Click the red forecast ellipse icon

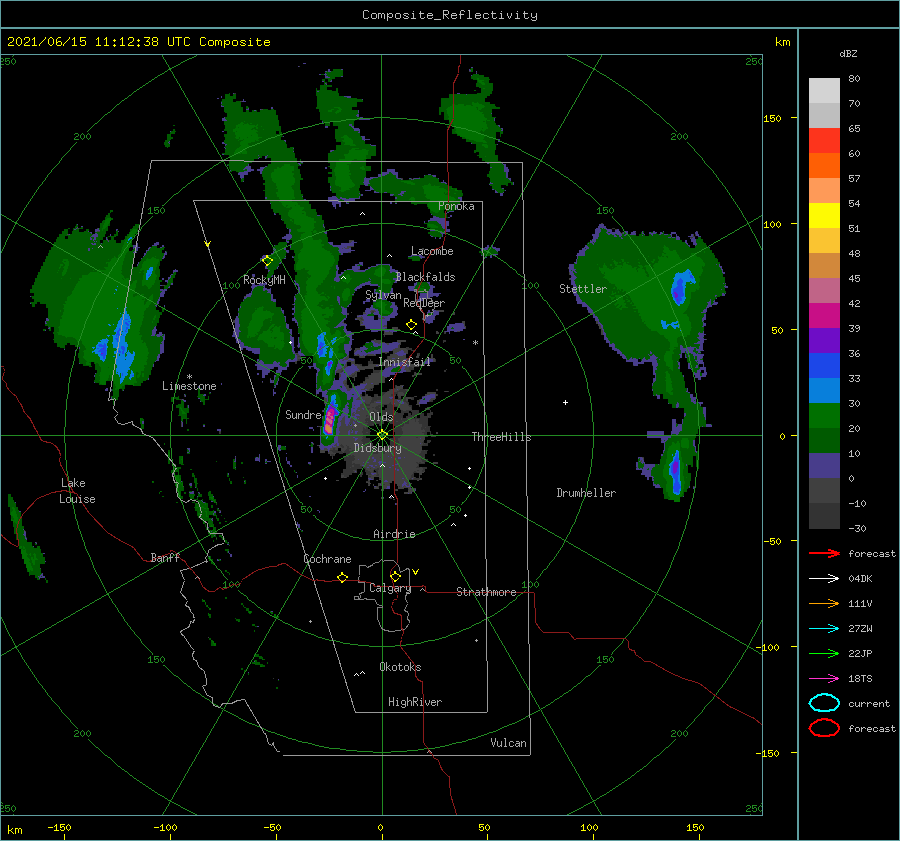tap(824, 728)
